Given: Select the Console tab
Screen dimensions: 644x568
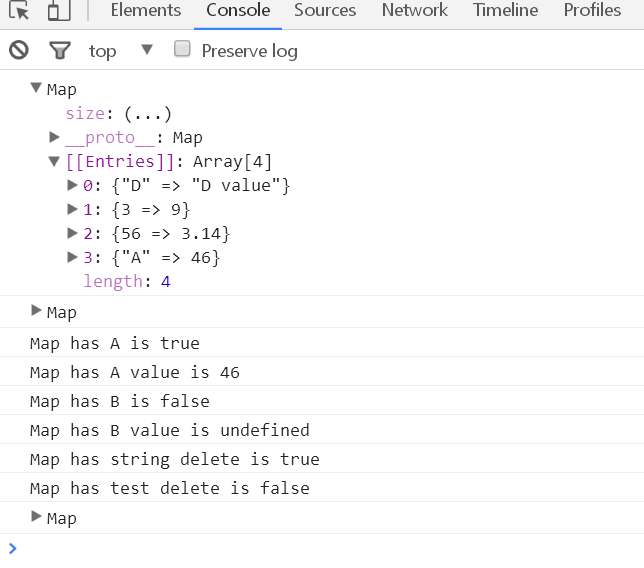Looking at the screenshot, I should 238,10.
